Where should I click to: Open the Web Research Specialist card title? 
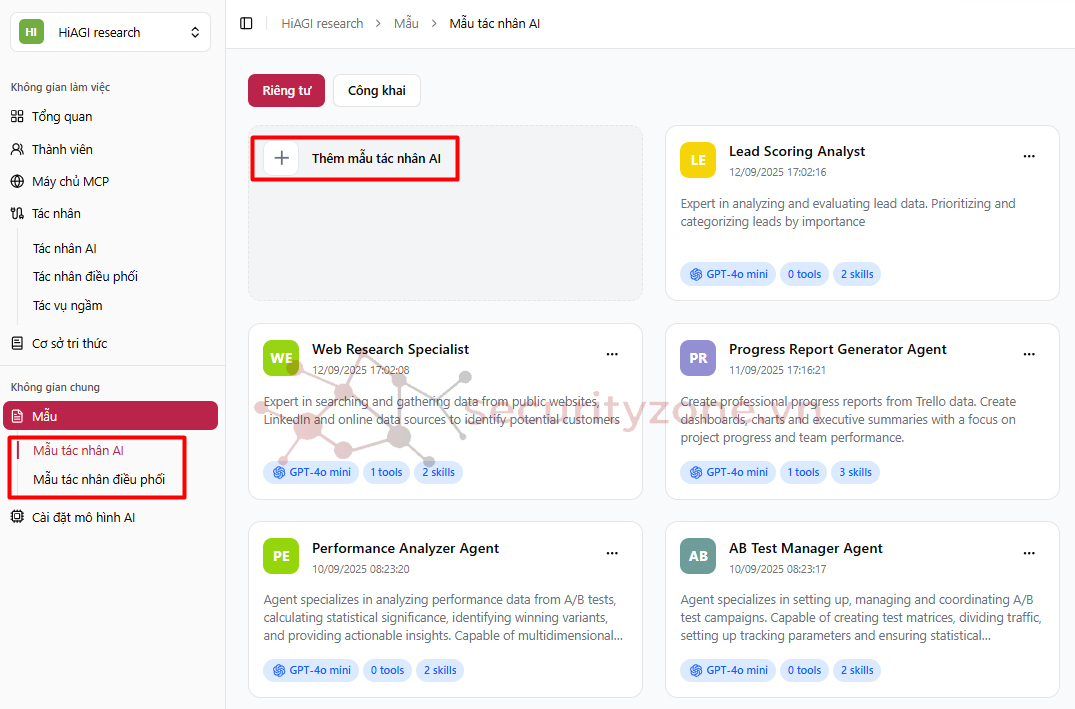pyautogui.click(x=390, y=349)
